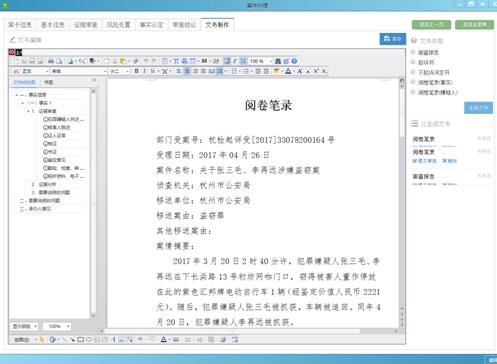Select 三、承办人意见 in outline tree
497x364 pixels.
35,209
